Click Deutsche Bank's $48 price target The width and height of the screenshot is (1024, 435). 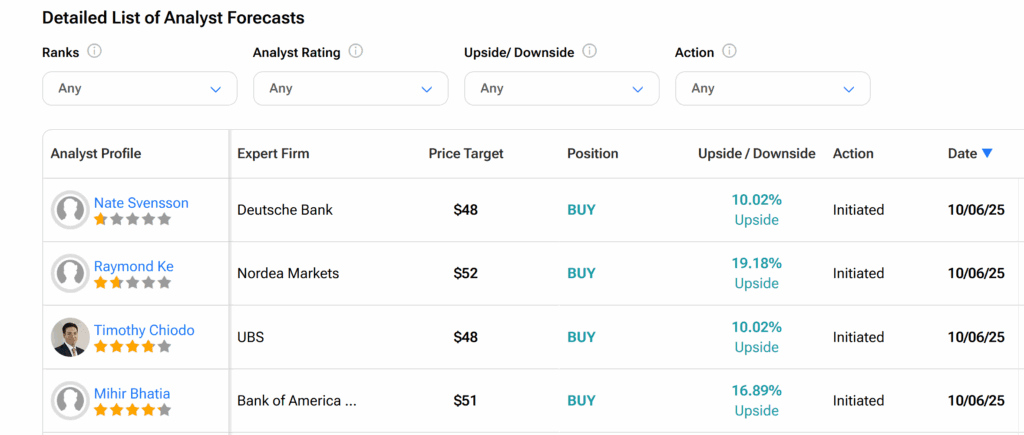pos(466,210)
